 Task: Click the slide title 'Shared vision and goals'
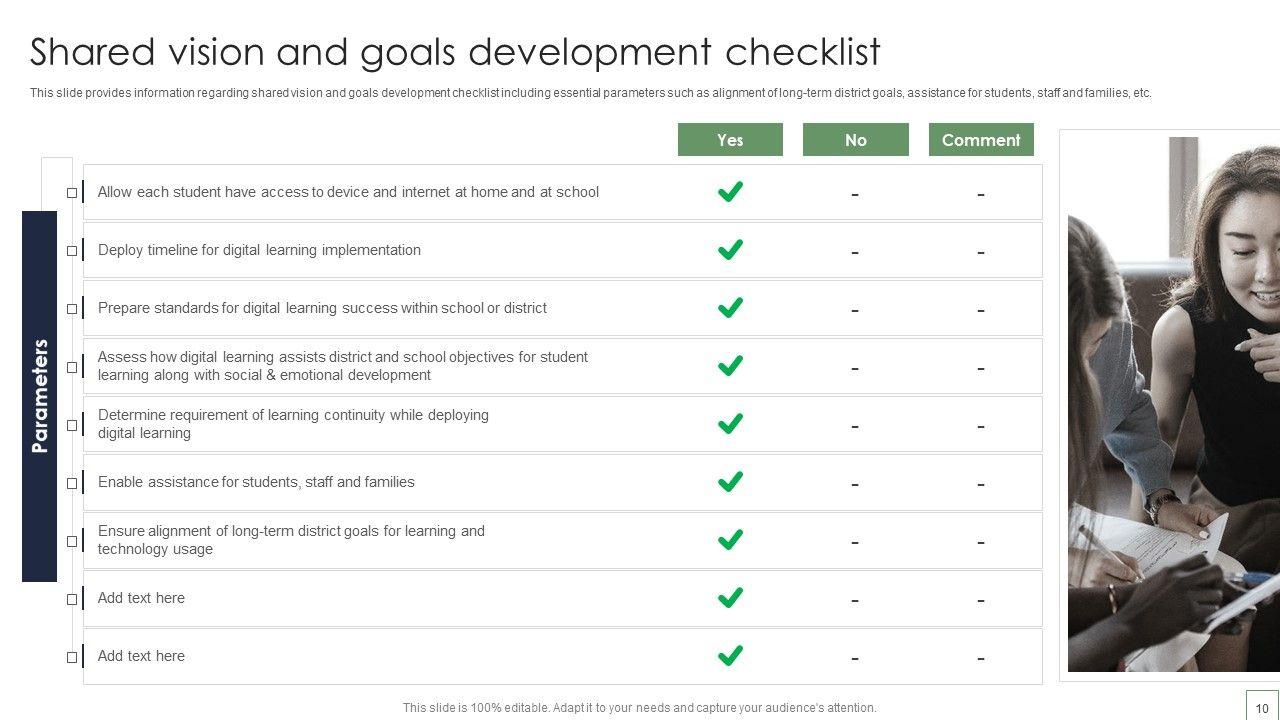click(x=455, y=51)
